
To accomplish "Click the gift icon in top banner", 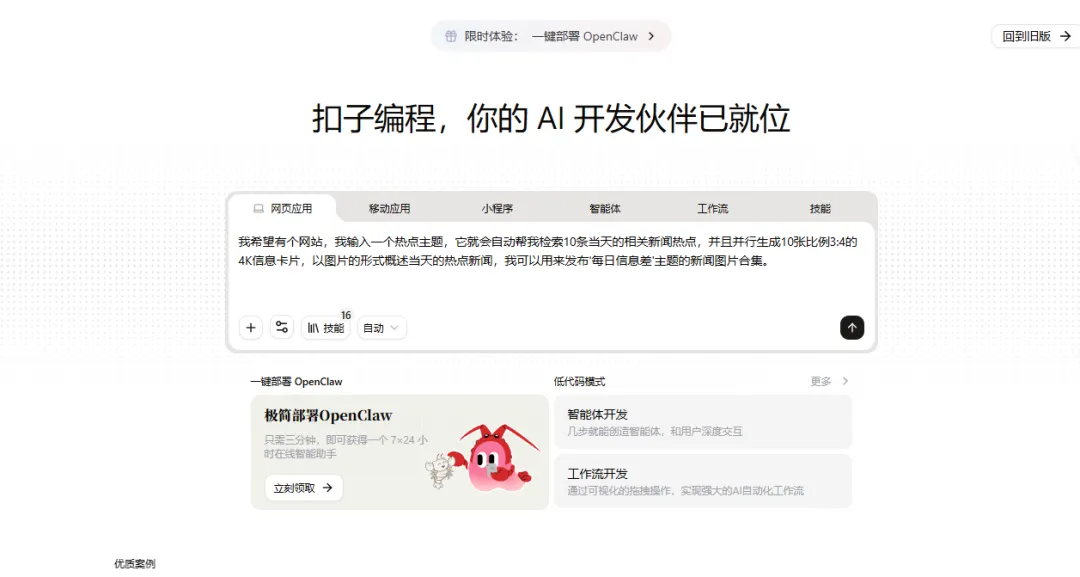I will tap(450, 36).
